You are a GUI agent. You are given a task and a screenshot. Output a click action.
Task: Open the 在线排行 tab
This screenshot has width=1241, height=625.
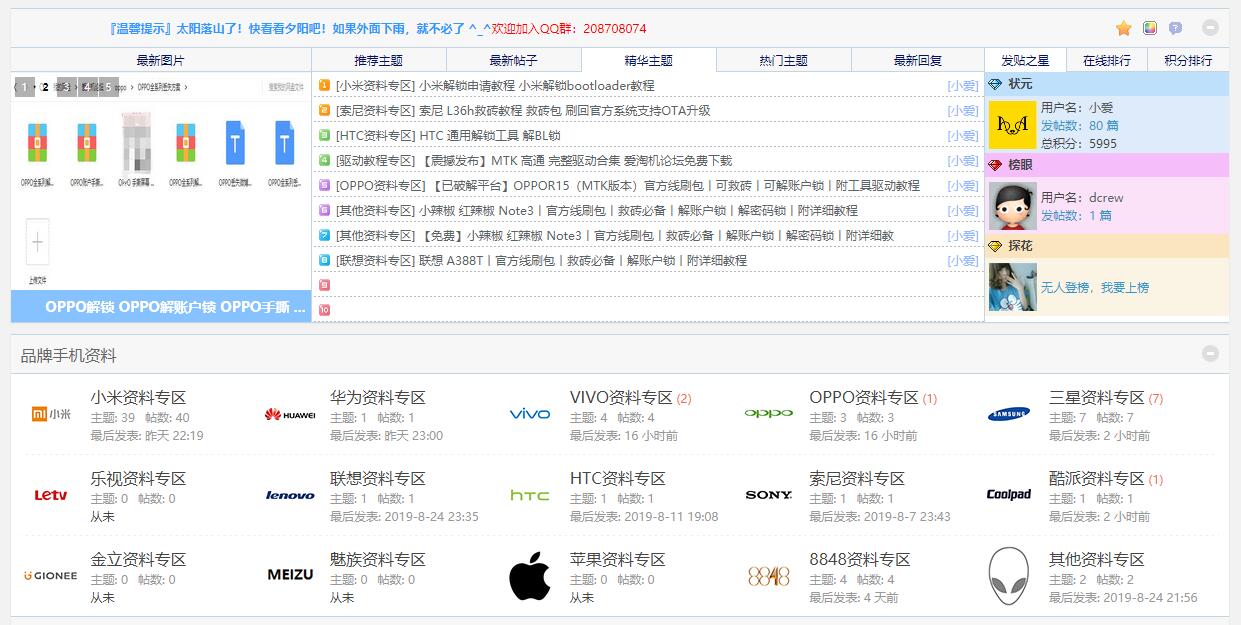coord(1107,60)
